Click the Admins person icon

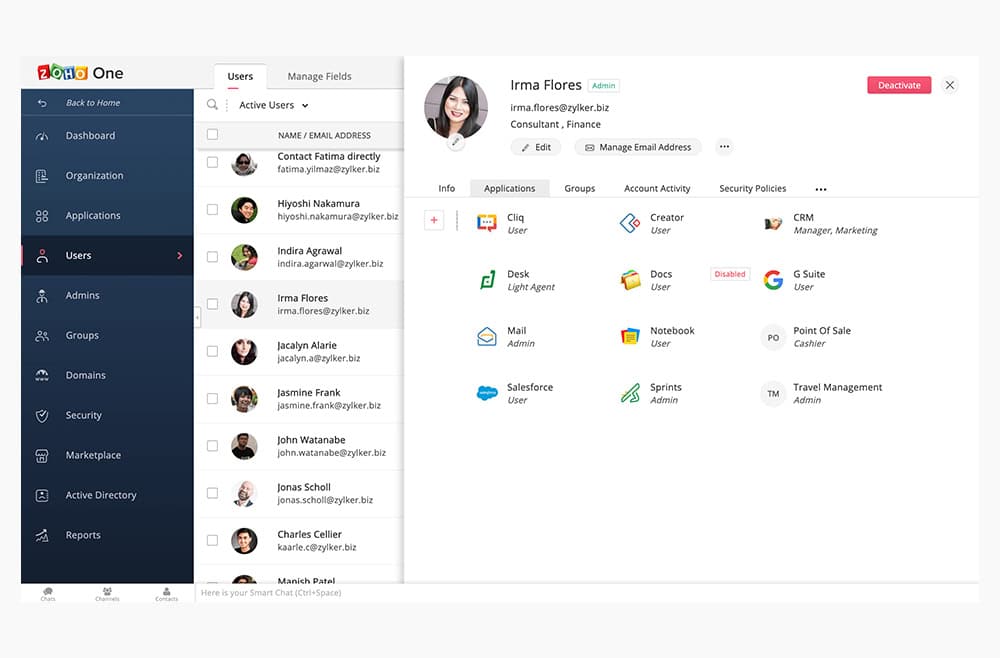[x=42, y=296]
